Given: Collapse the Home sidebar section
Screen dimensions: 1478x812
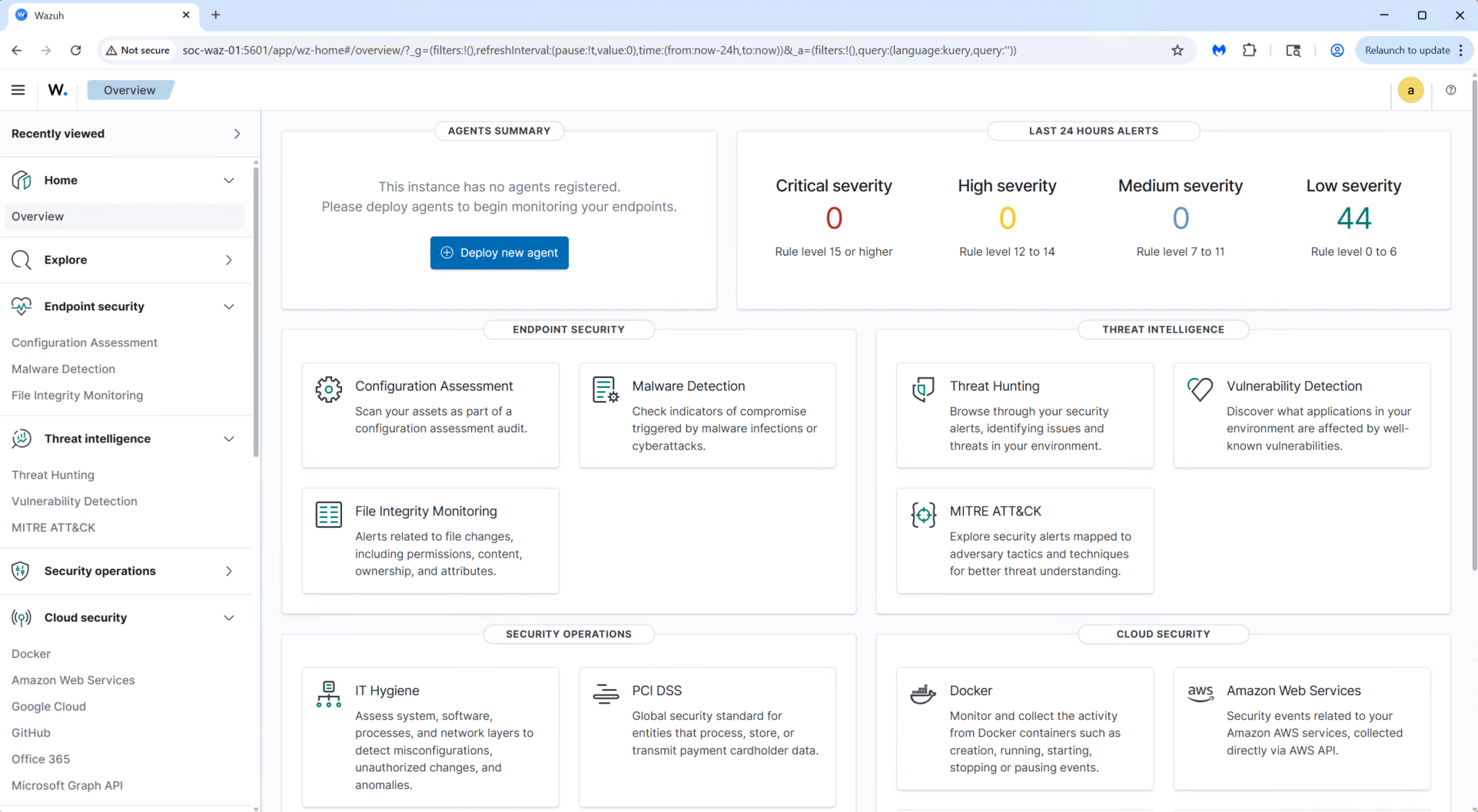Looking at the screenshot, I should click(x=228, y=181).
